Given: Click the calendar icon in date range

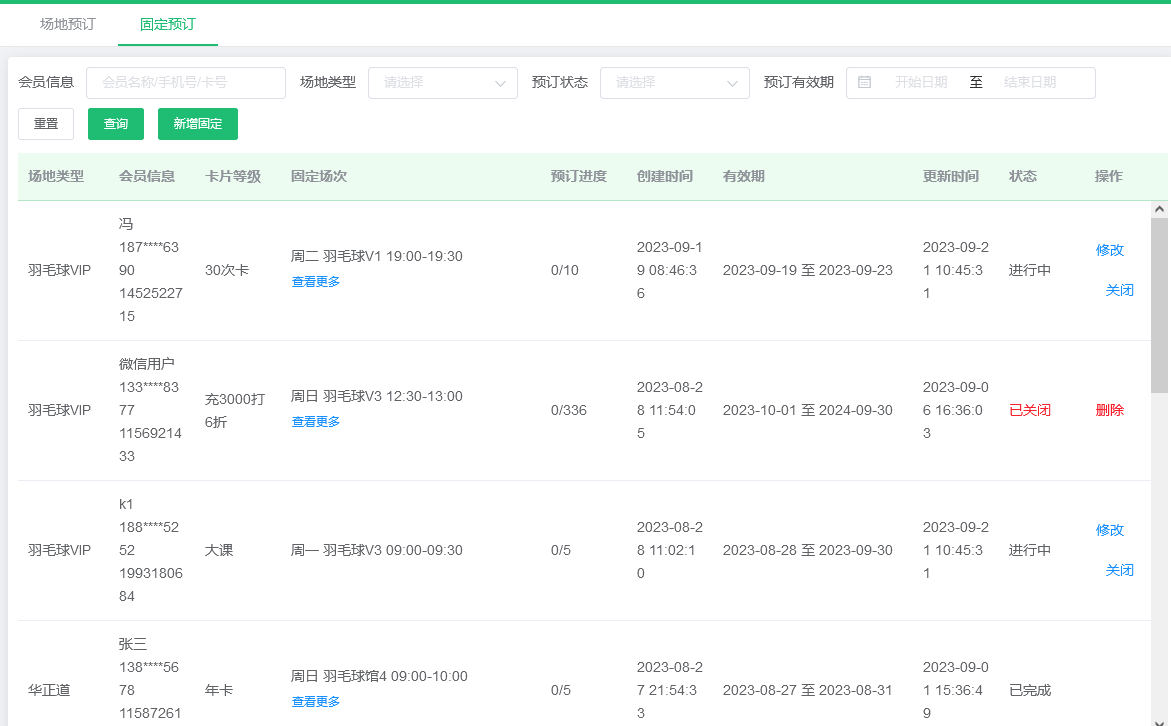Looking at the screenshot, I should [x=865, y=82].
